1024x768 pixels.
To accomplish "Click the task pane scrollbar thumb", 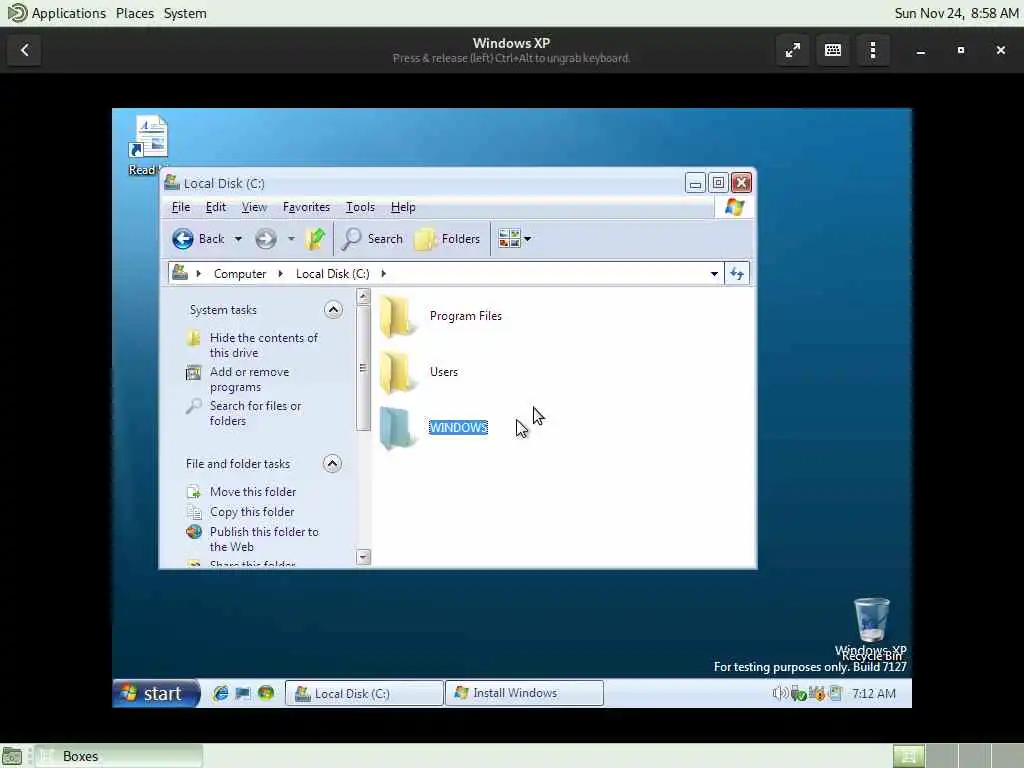I will tap(363, 368).
